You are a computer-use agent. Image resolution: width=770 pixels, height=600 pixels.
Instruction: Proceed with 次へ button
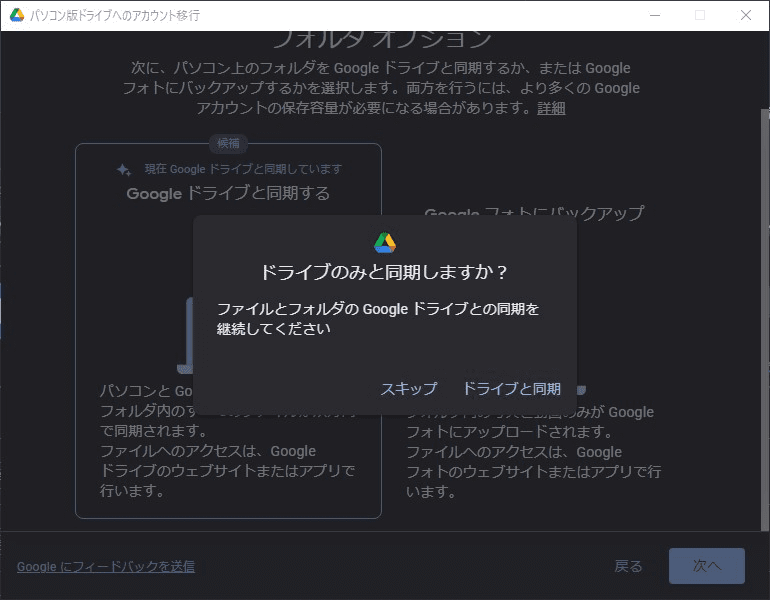(707, 566)
